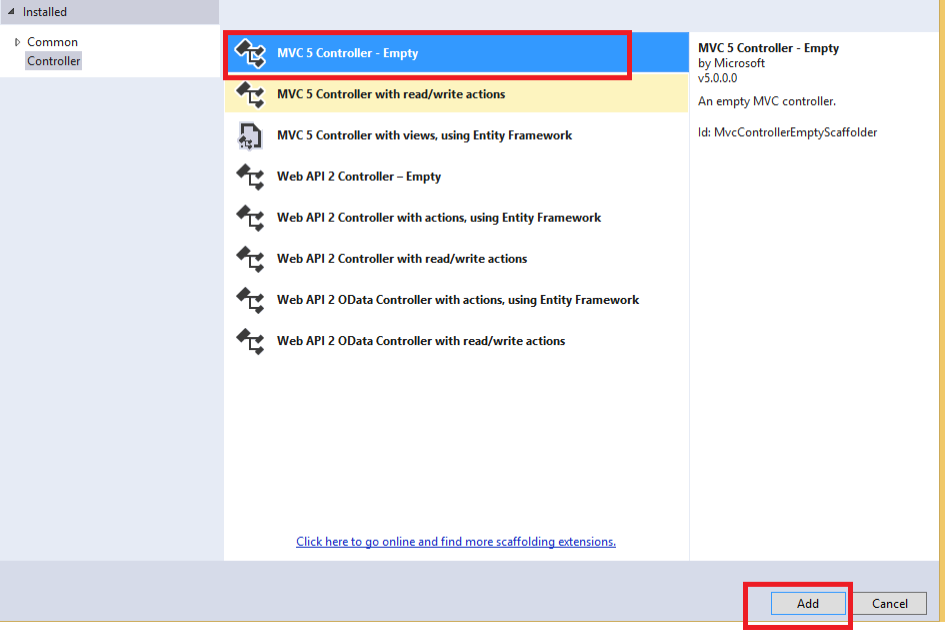Click icon of Web API 2 OData Controller with read/write actions
945x635 pixels.
click(250, 341)
